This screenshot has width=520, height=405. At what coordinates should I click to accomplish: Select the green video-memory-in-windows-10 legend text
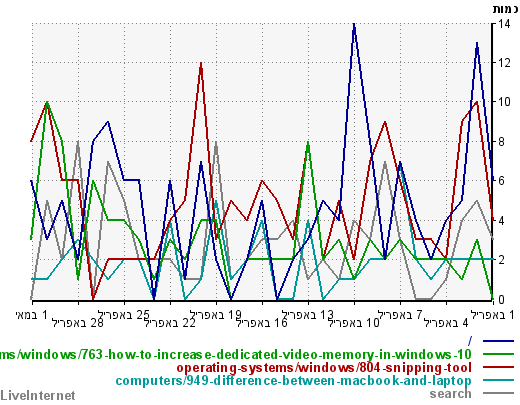236,354
